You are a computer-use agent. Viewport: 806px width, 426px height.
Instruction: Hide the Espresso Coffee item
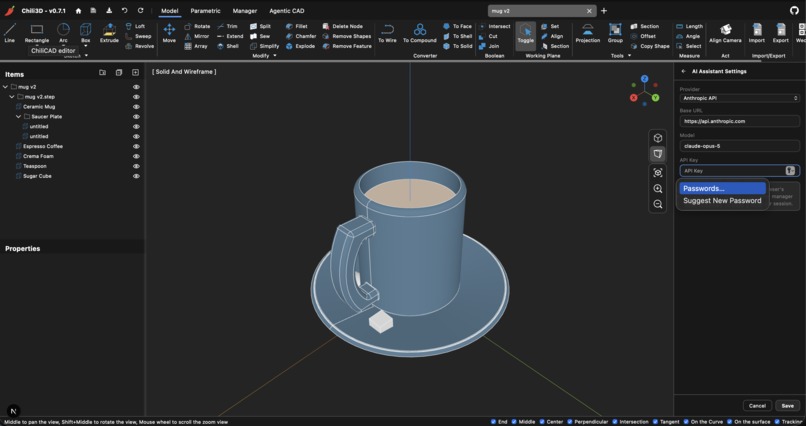[136, 146]
